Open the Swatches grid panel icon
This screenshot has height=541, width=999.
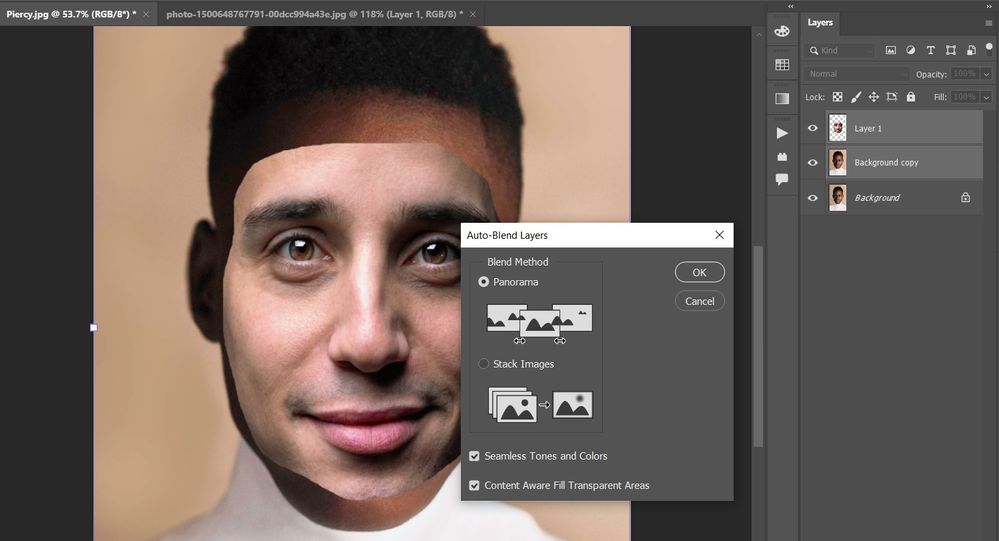tap(782, 64)
